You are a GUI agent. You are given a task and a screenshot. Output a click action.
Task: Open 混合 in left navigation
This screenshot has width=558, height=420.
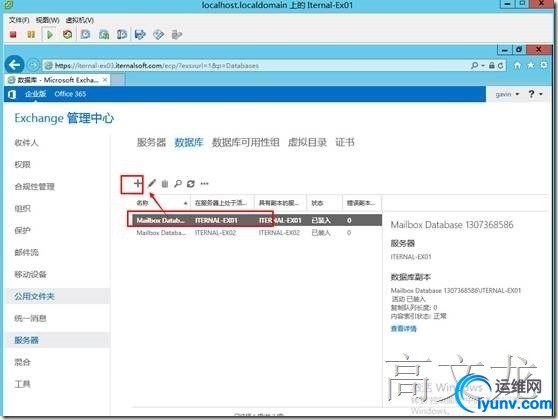coord(22,362)
